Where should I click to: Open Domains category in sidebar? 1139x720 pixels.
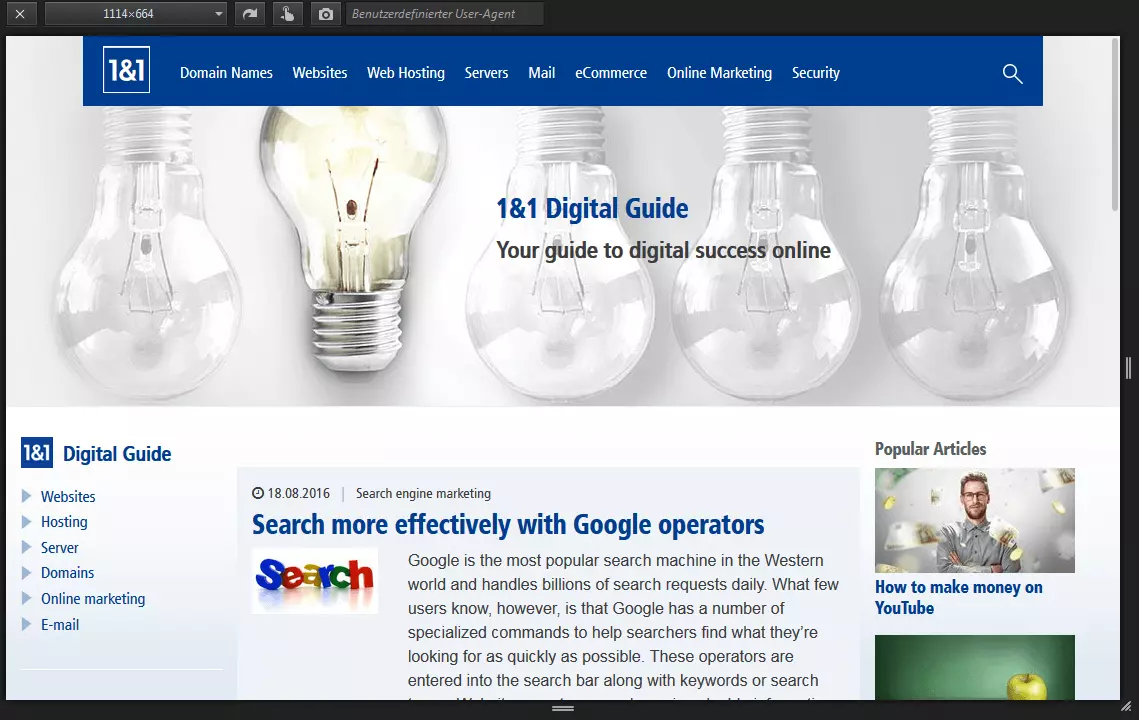click(68, 573)
